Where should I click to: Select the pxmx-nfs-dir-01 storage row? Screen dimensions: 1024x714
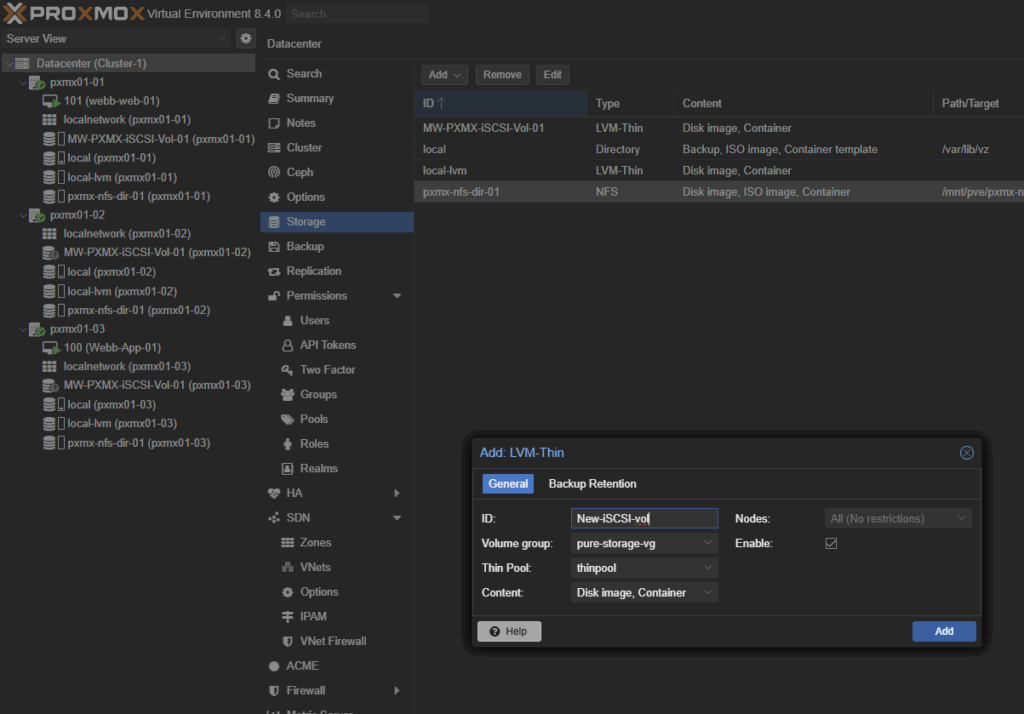(719, 192)
